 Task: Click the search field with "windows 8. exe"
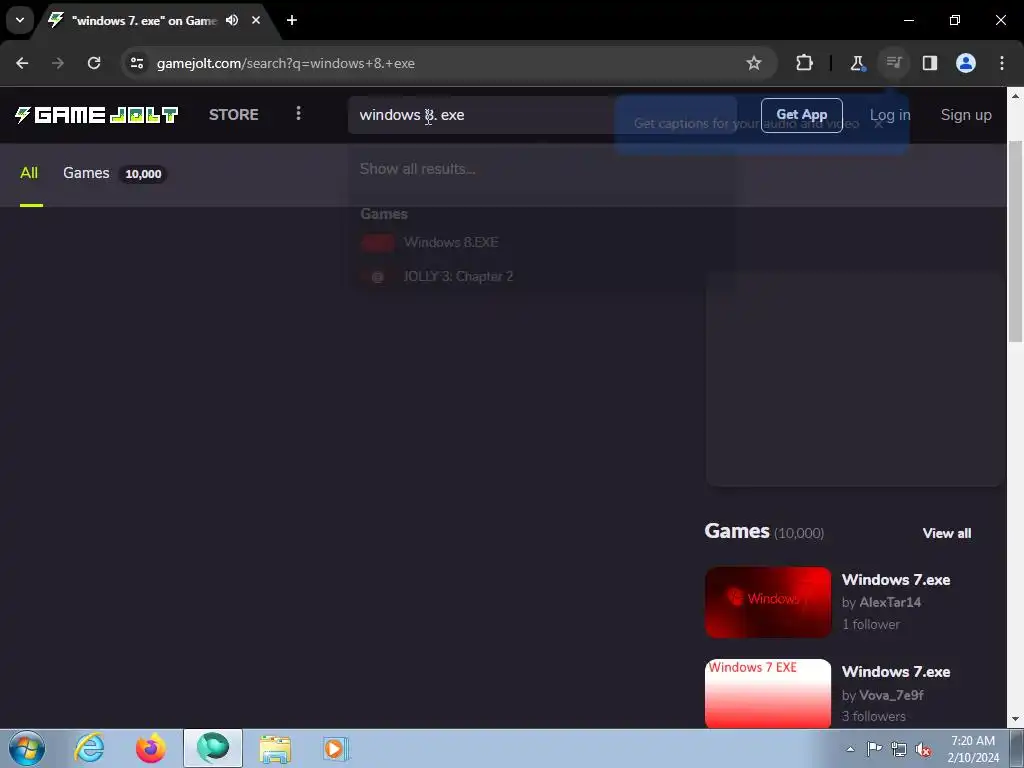tap(542, 115)
